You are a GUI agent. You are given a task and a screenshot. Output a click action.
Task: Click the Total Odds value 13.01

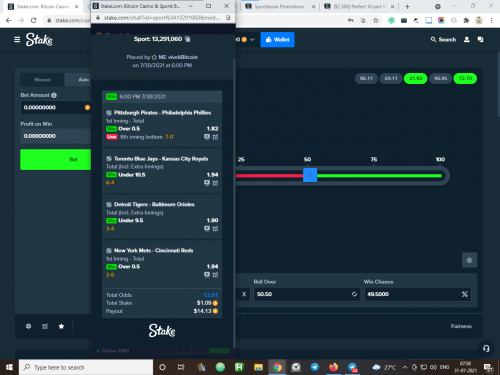[210, 295]
